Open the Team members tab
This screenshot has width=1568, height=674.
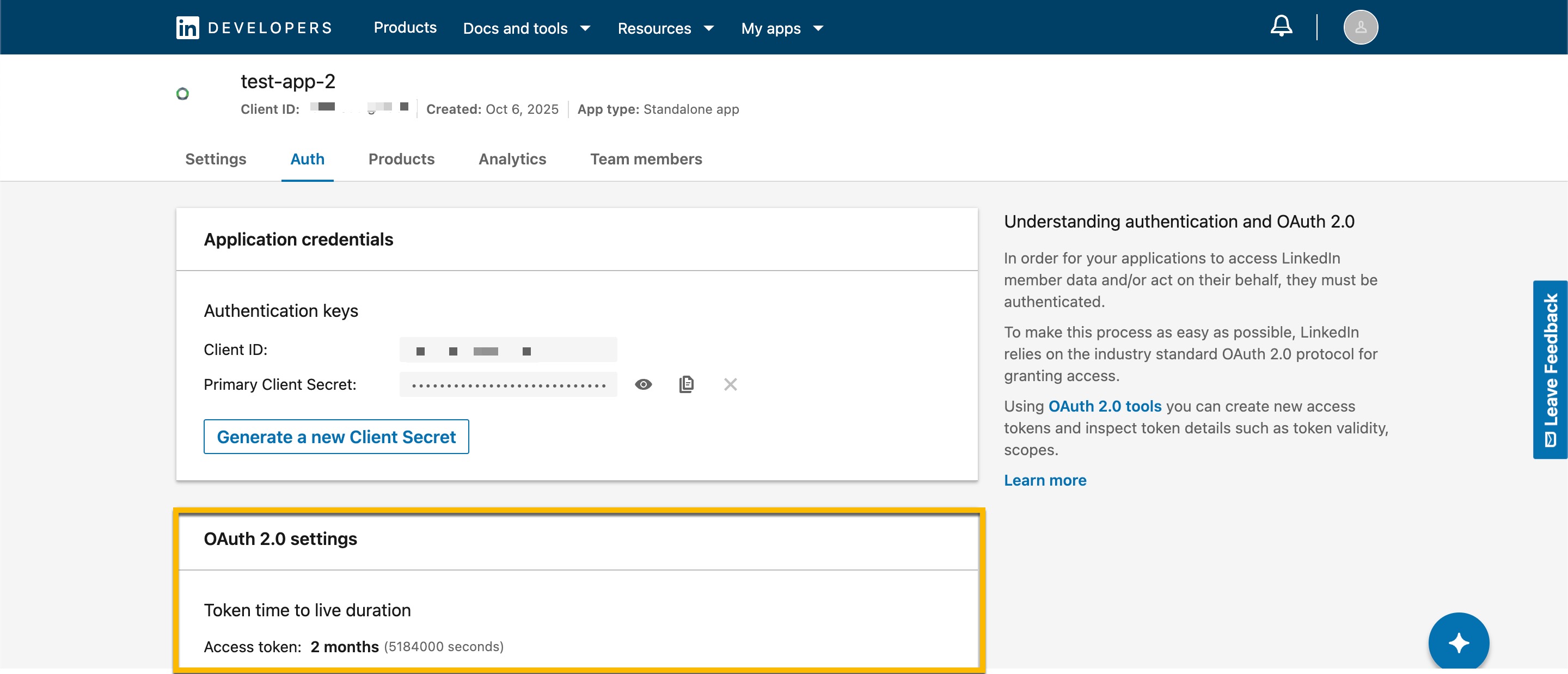[646, 159]
